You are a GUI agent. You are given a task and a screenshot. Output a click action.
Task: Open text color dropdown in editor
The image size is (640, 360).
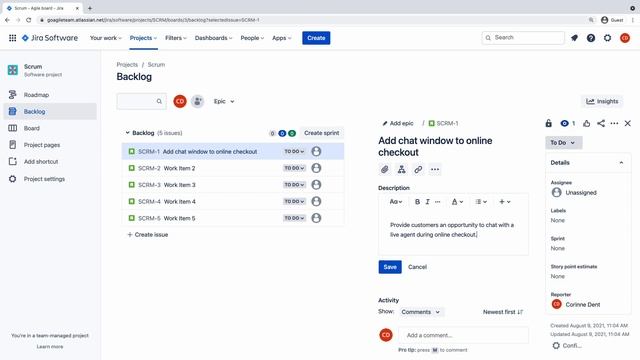click(x=457, y=202)
